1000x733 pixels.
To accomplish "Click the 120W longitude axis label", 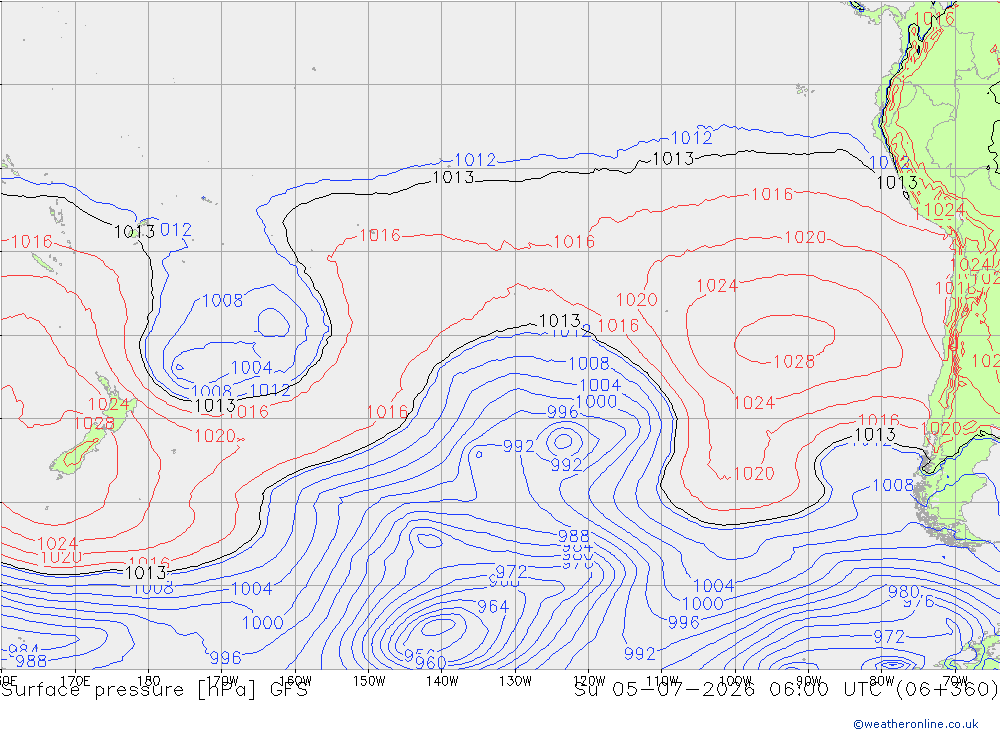I will click(x=589, y=681).
